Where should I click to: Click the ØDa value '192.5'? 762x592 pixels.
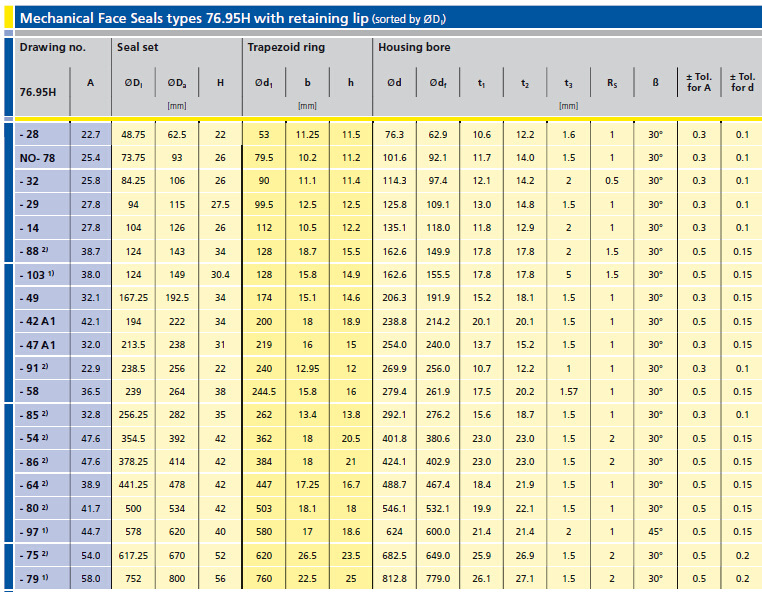tap(177, 298)
